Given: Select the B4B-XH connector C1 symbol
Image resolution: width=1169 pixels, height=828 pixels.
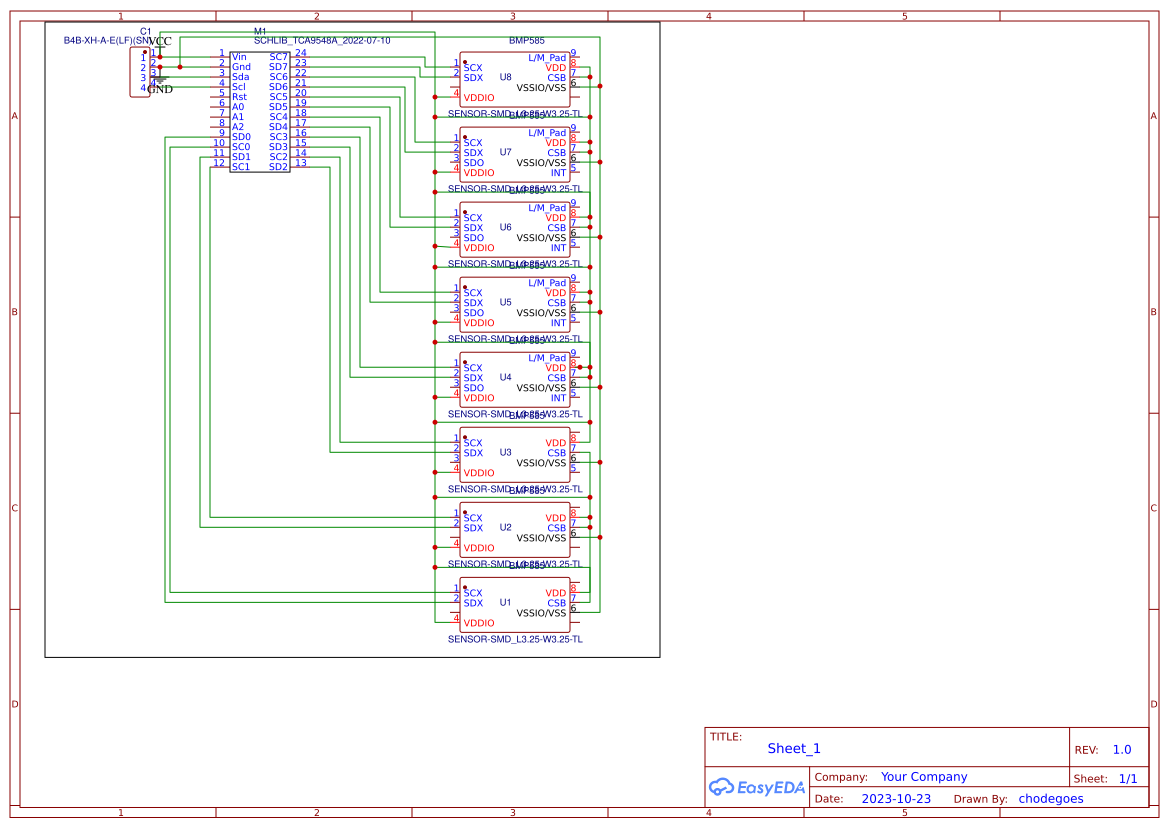Looking at the screenshot, I should click(138, 70).
